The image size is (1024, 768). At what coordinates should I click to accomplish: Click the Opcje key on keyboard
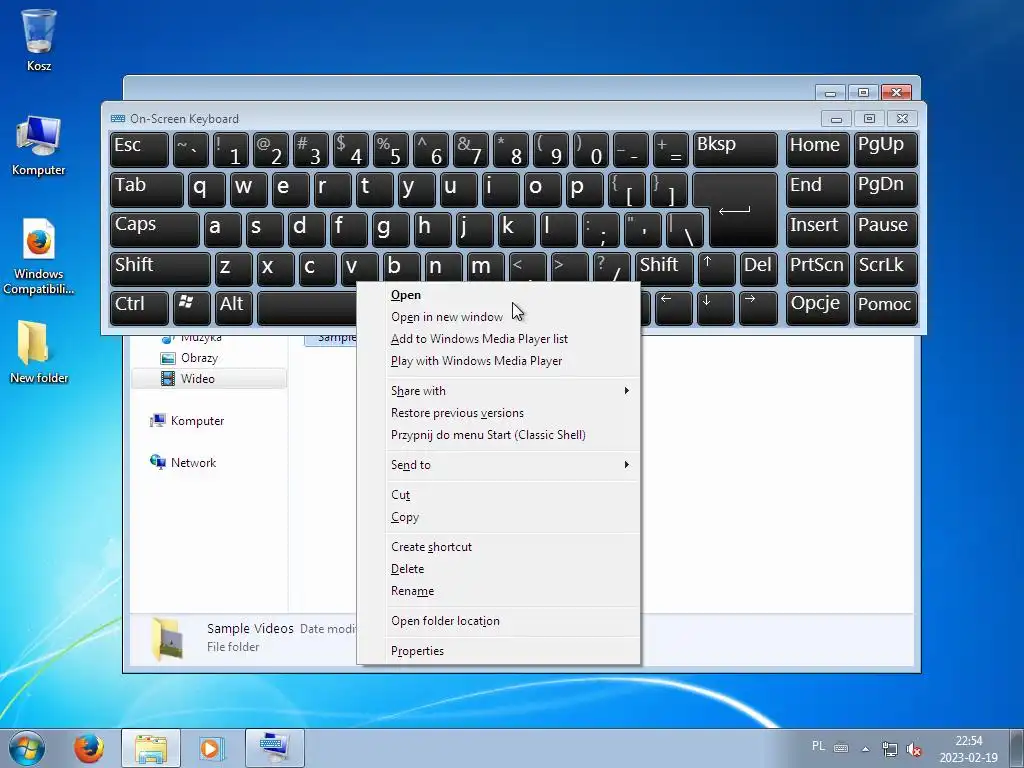point(818,308)
